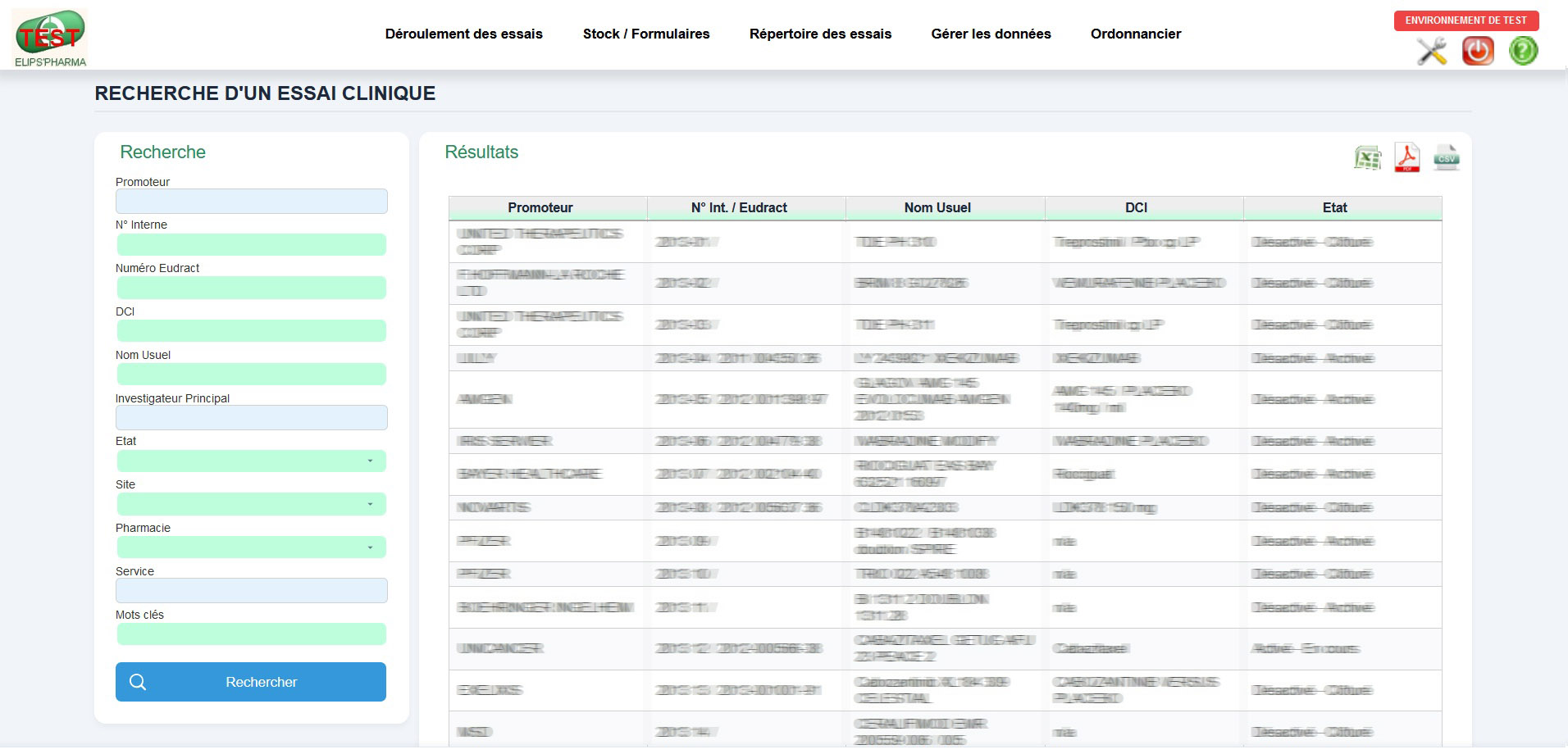Open the Répertoire des essais menu
Screen dimensions: 1568x754
coord(820,34)
